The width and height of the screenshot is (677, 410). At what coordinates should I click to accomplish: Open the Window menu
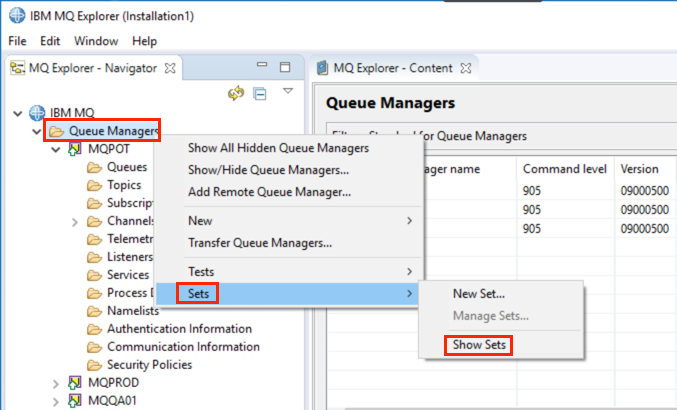96,41
